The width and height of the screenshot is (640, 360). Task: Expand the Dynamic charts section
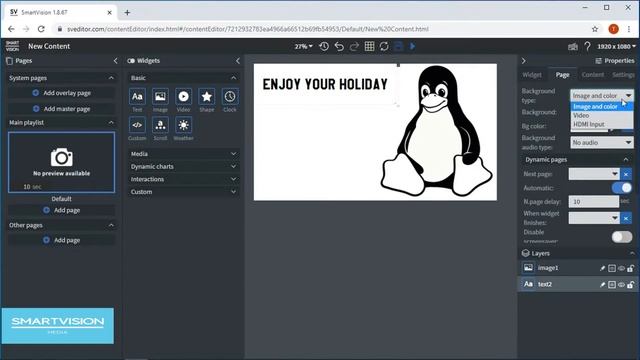tap(183, 167)
